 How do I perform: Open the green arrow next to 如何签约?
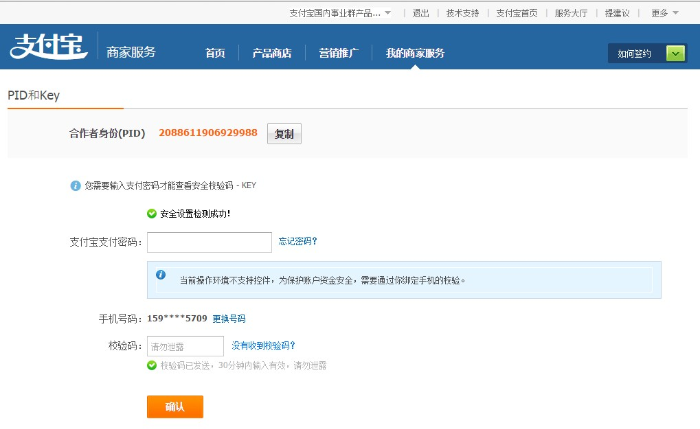[x=675, y=54]
